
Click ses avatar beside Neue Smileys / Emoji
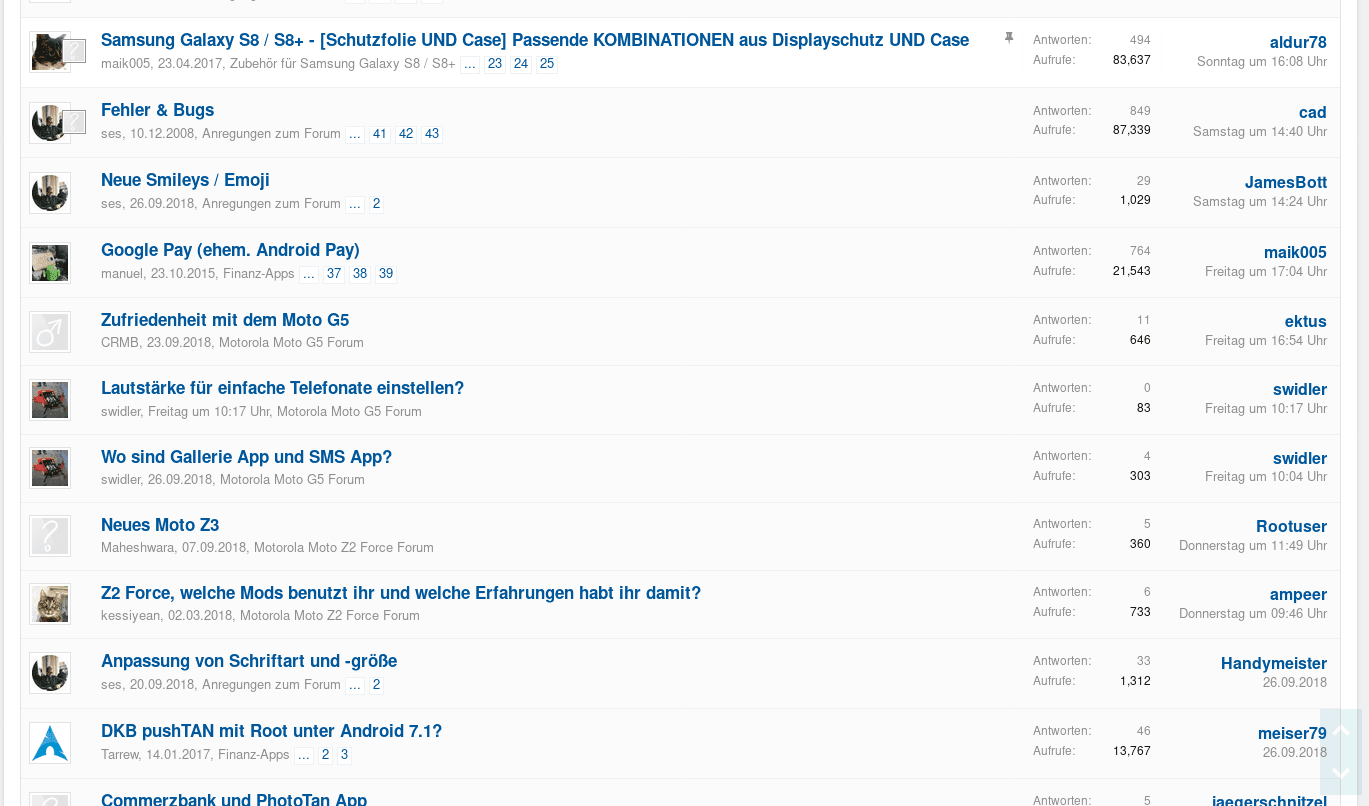pyautogui.click(x=50, y=193)
